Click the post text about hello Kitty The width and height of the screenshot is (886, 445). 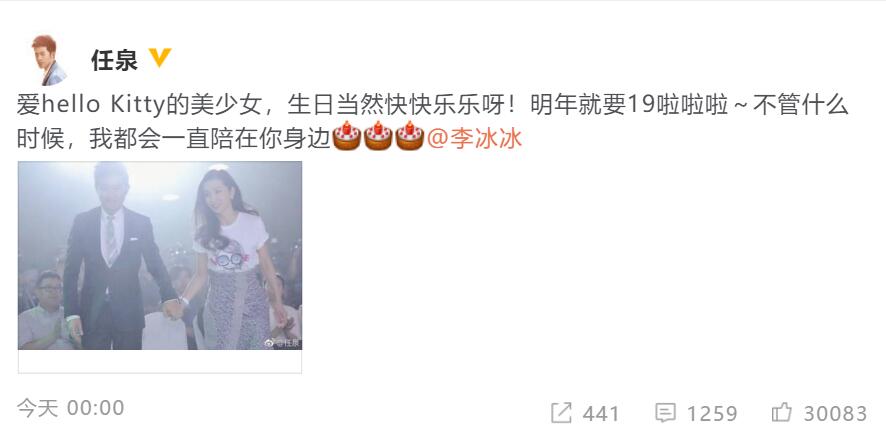(x=432, y=121)
